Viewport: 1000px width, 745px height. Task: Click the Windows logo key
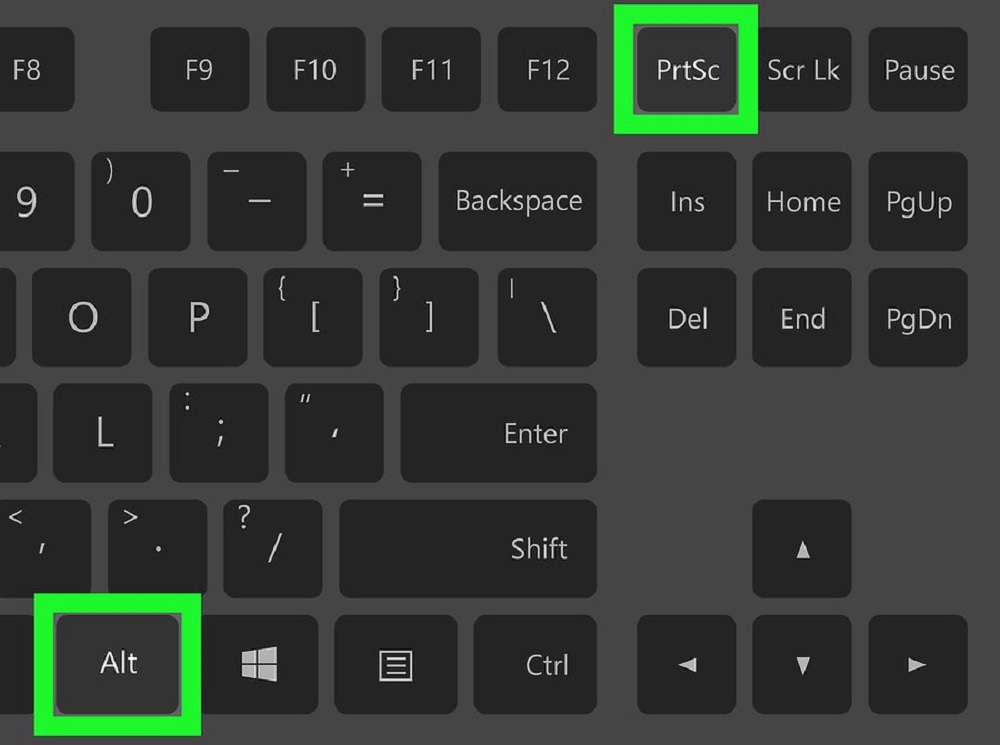click(x=260, y=664)
